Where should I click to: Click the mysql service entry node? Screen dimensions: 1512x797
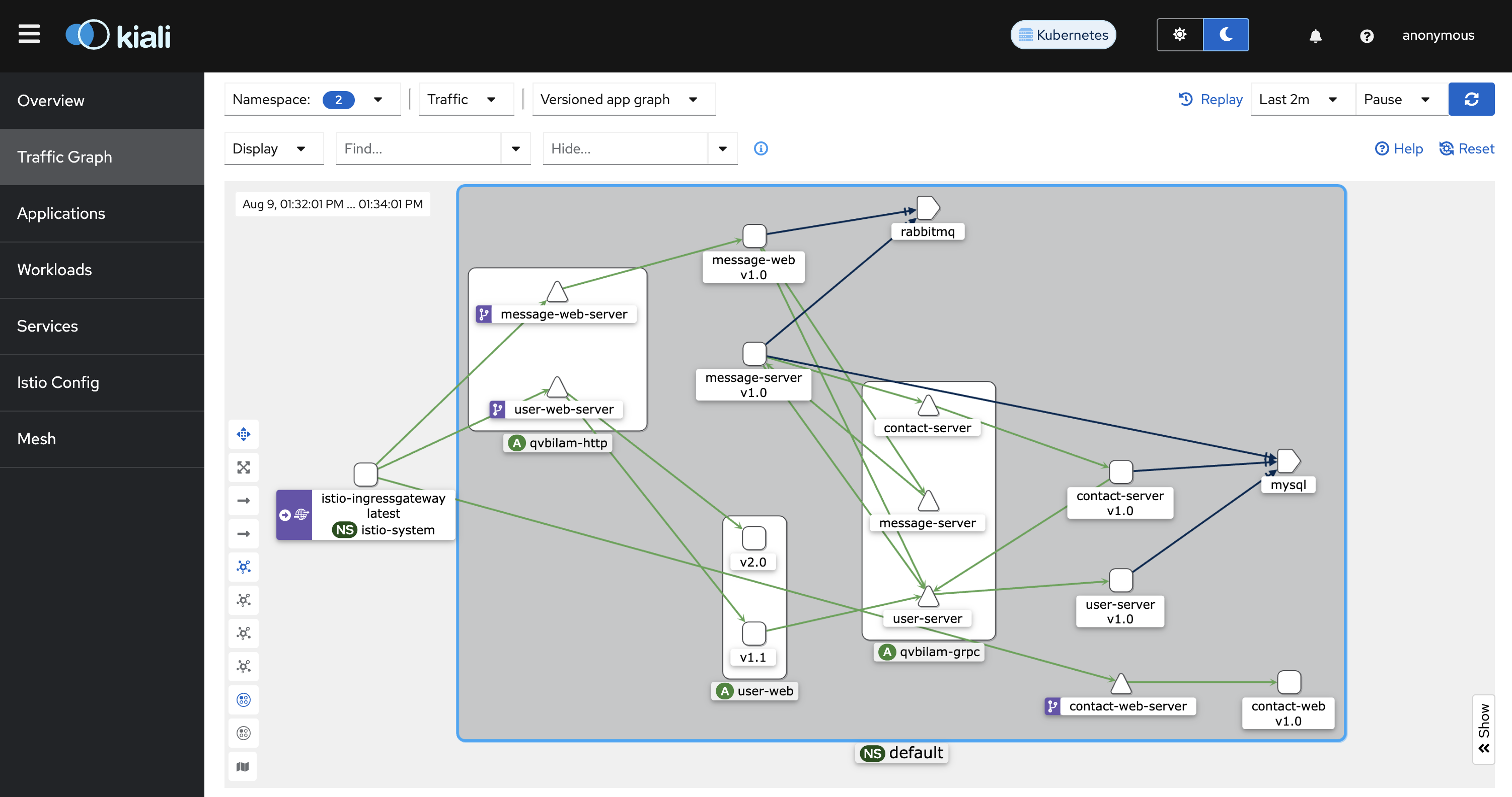[x=1288, y=461]
